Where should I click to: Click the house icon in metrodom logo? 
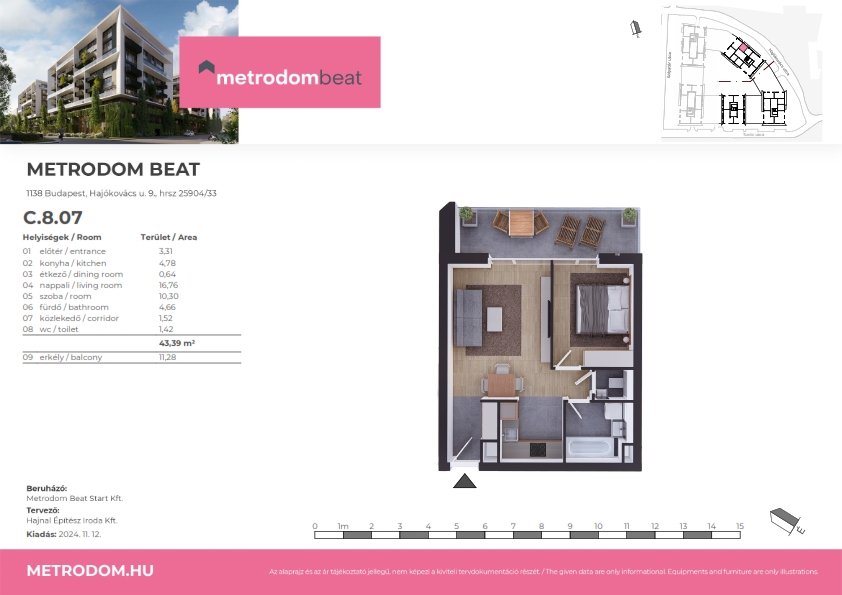click(x=206, y=67)
